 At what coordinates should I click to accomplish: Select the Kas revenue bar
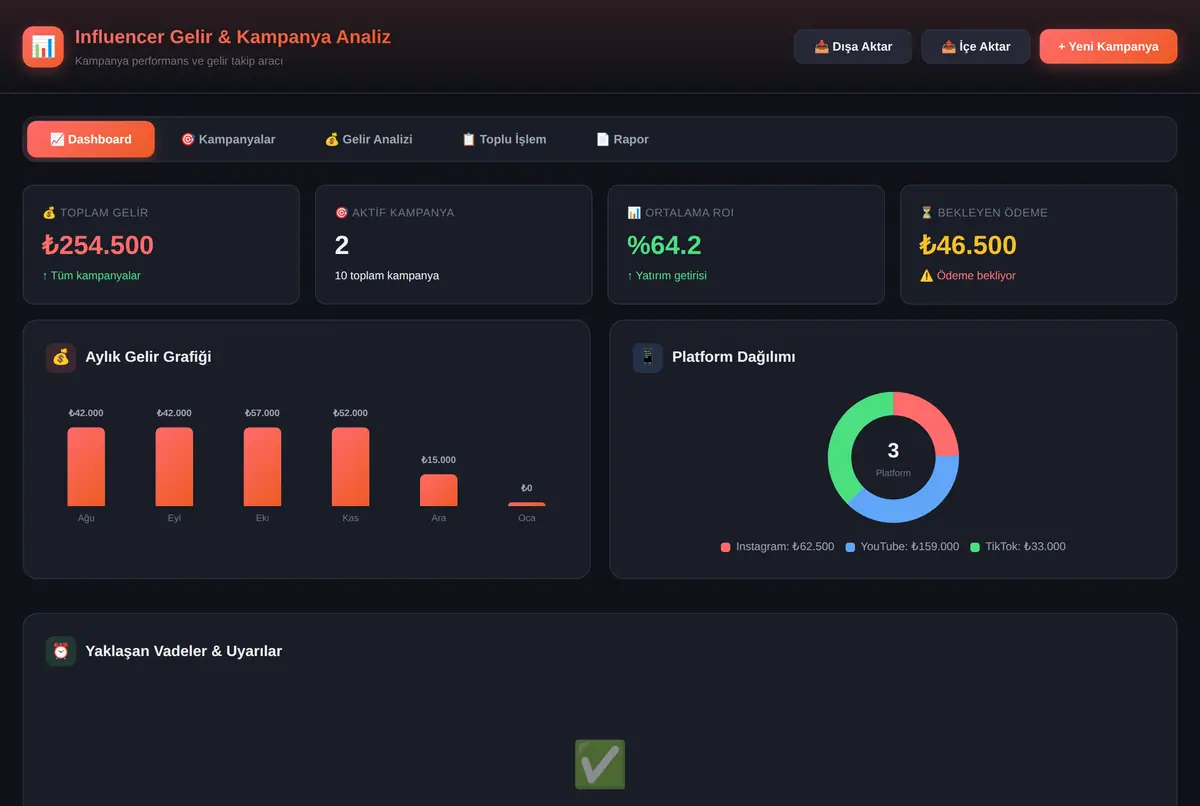tap(350, 467)
